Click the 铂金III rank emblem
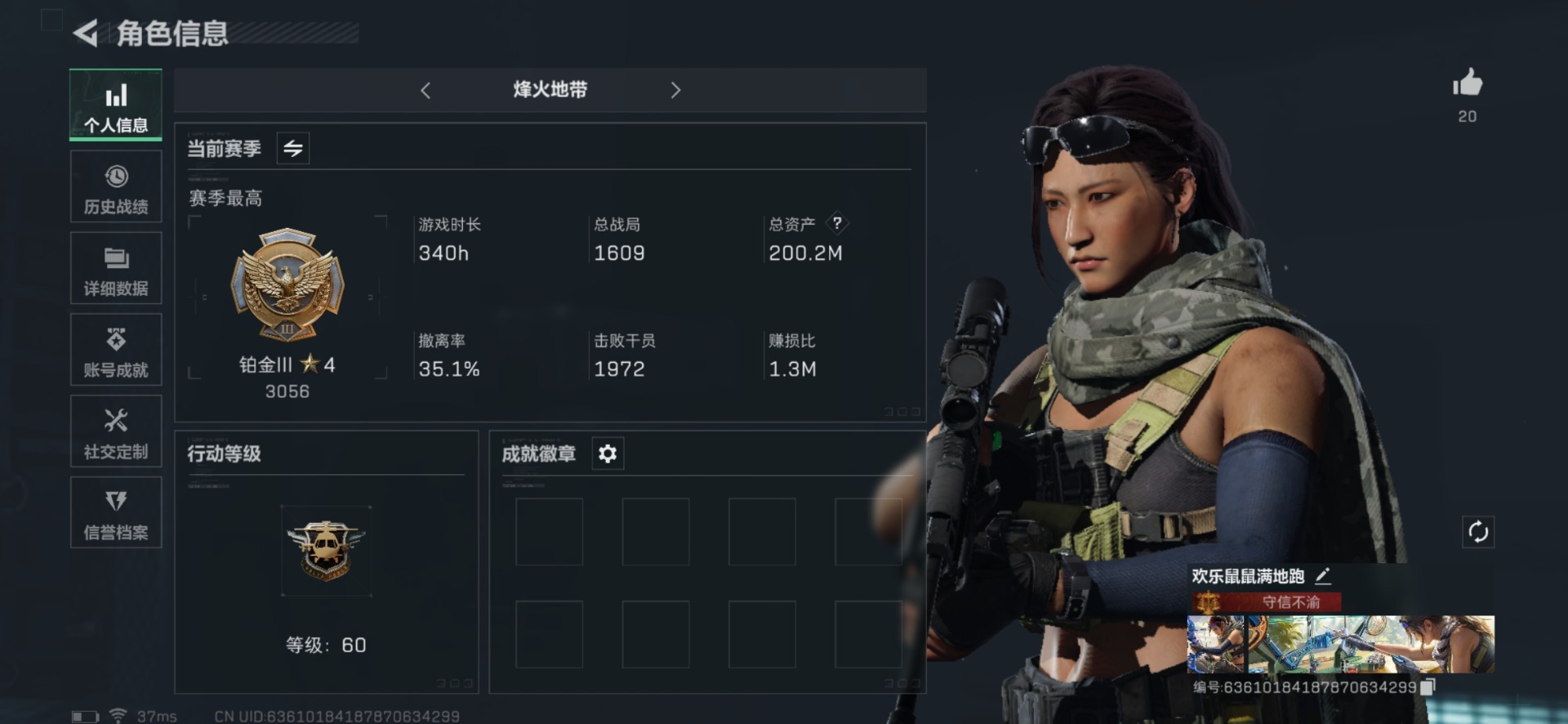This screenshot has height=724, width=1568. click(x=287, y=284)
